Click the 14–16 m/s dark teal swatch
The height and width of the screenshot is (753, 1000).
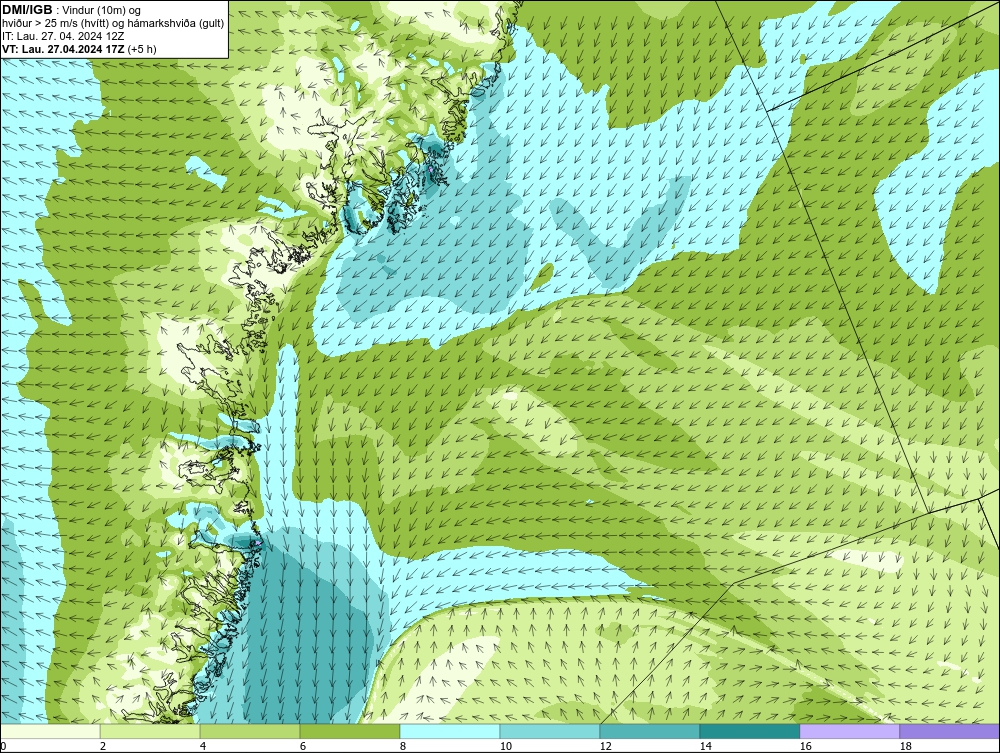coord(750,731)
